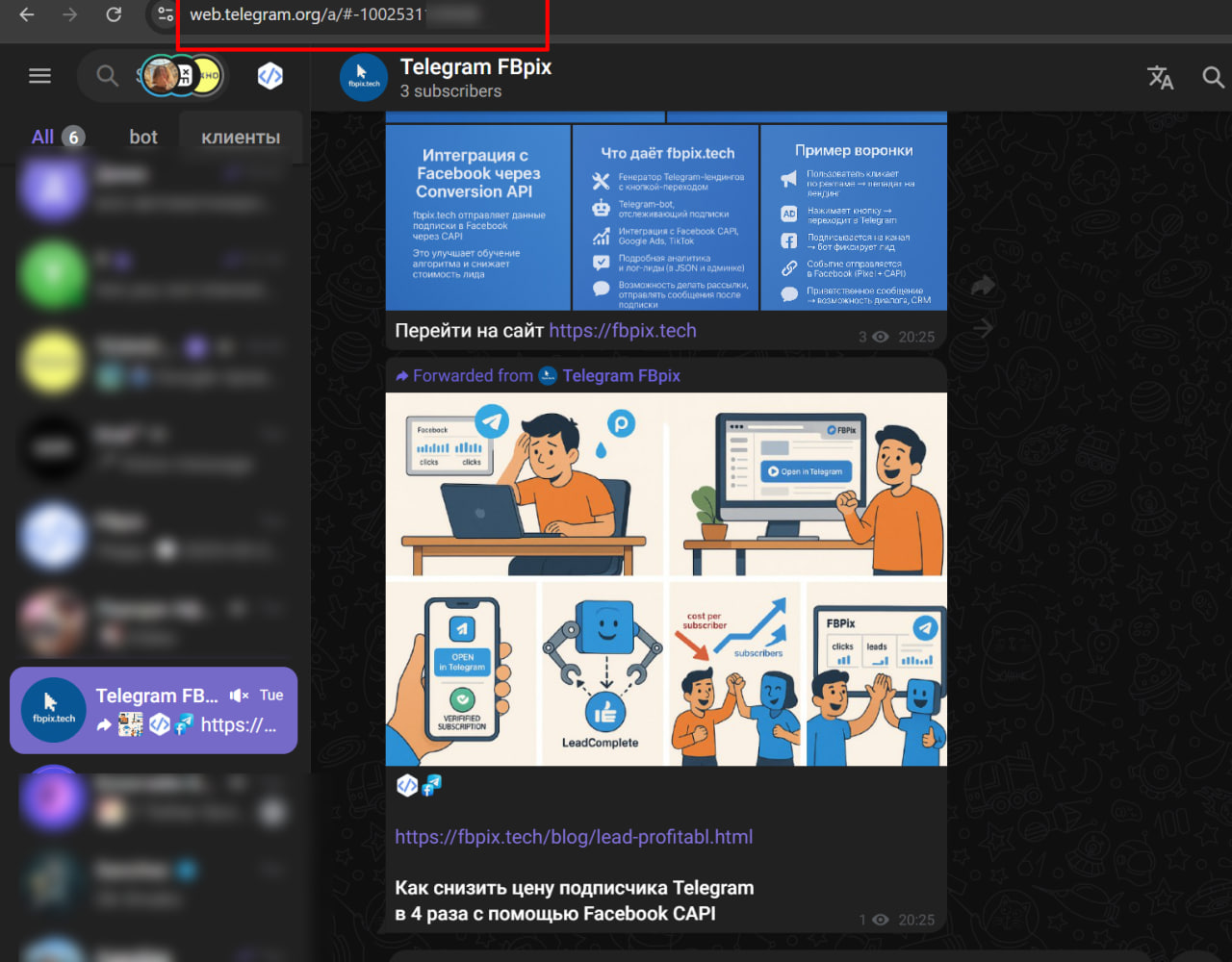The height and width of the screenshot is (962, 1232).
Task: Click the Forwarded from Telegram FBpix source
Action: pos(621,376)
